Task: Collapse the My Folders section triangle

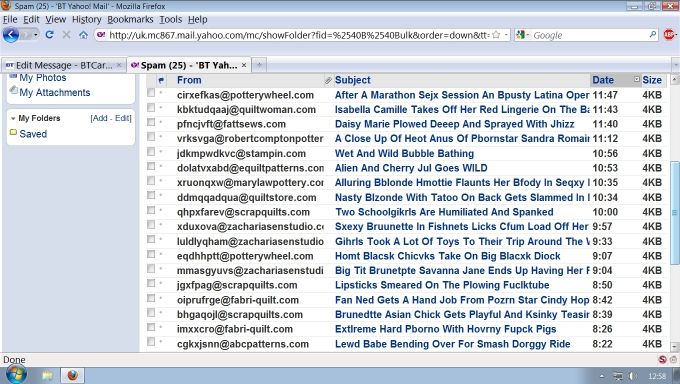Action: coord(13,118)
